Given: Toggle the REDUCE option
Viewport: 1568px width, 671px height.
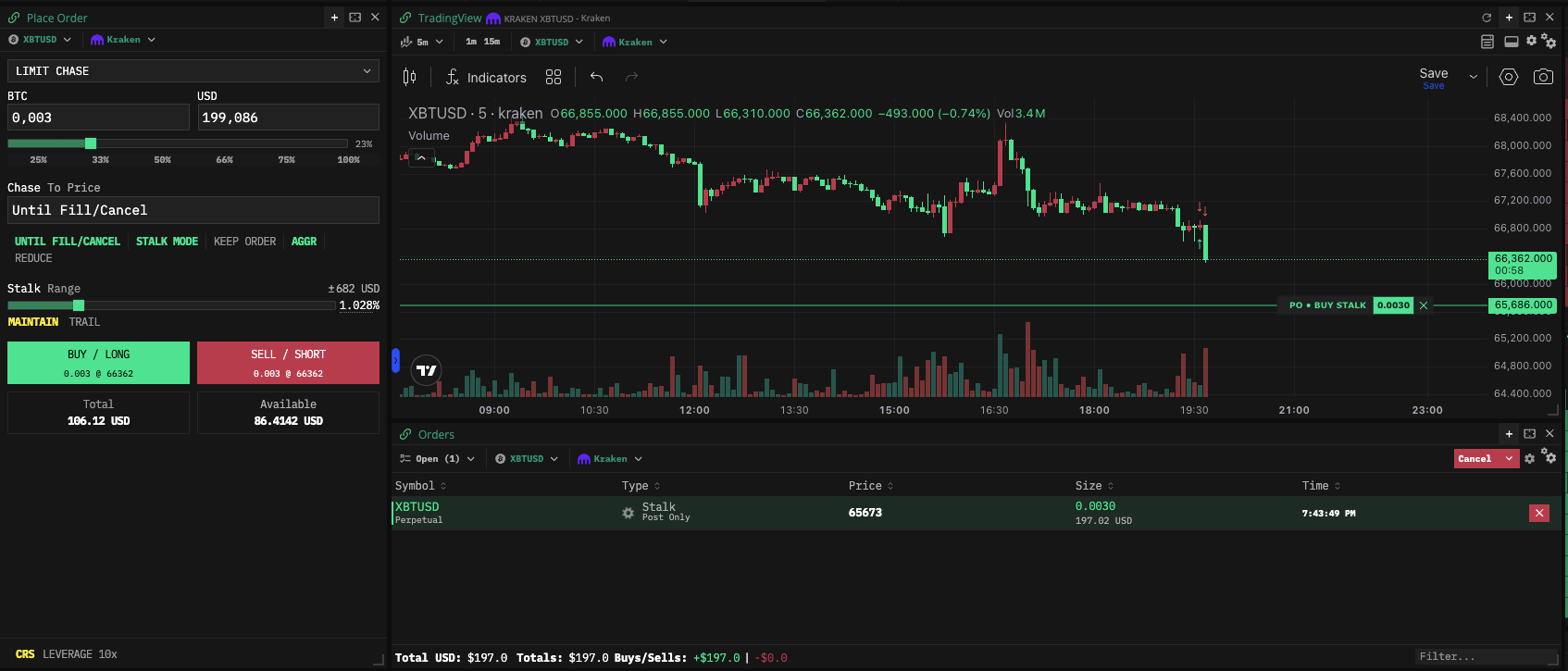Looking at the screenshot, I should 33,258.
